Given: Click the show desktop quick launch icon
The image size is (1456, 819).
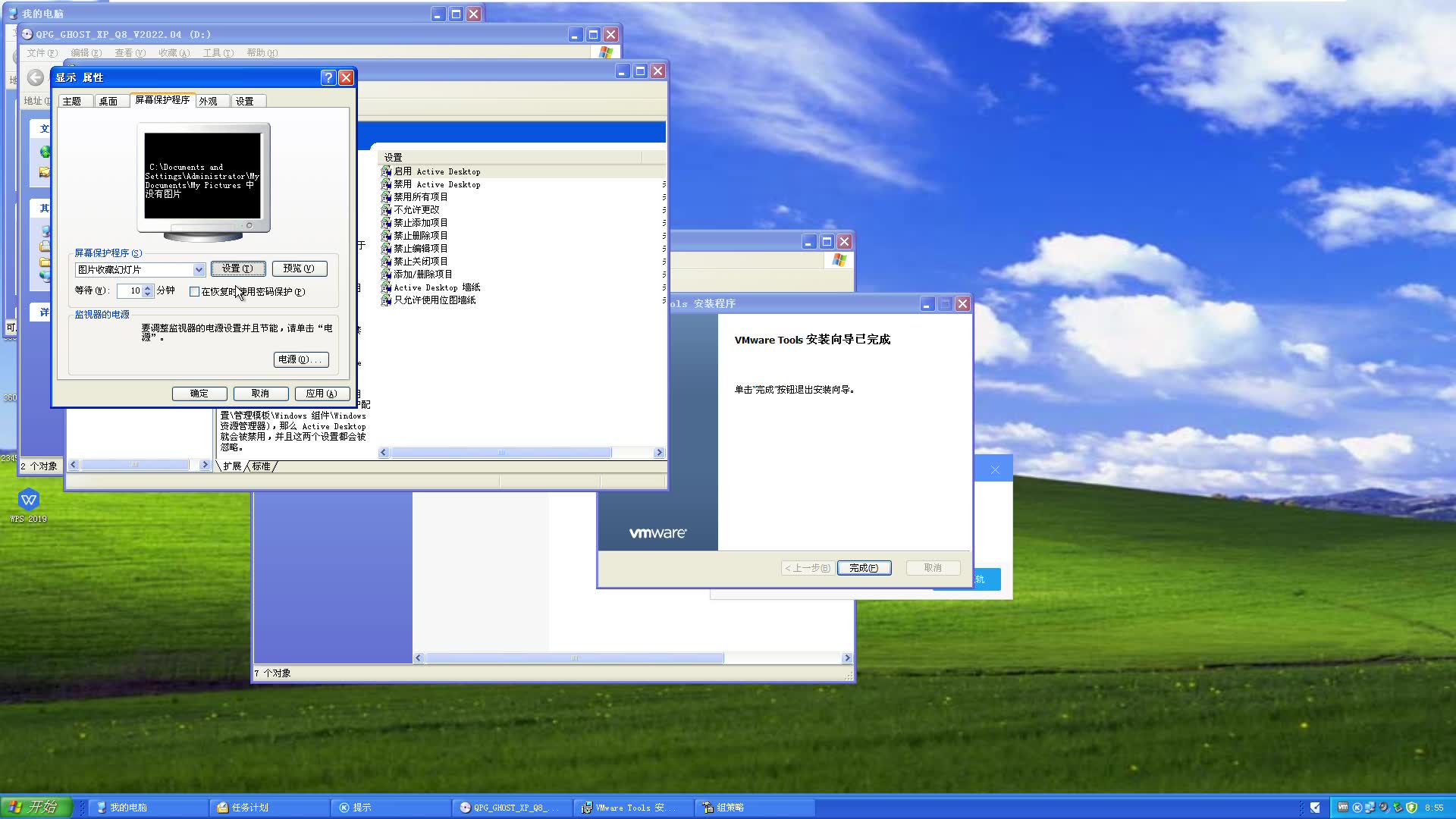Looking at the screenshot, I should coord(1315,808).
